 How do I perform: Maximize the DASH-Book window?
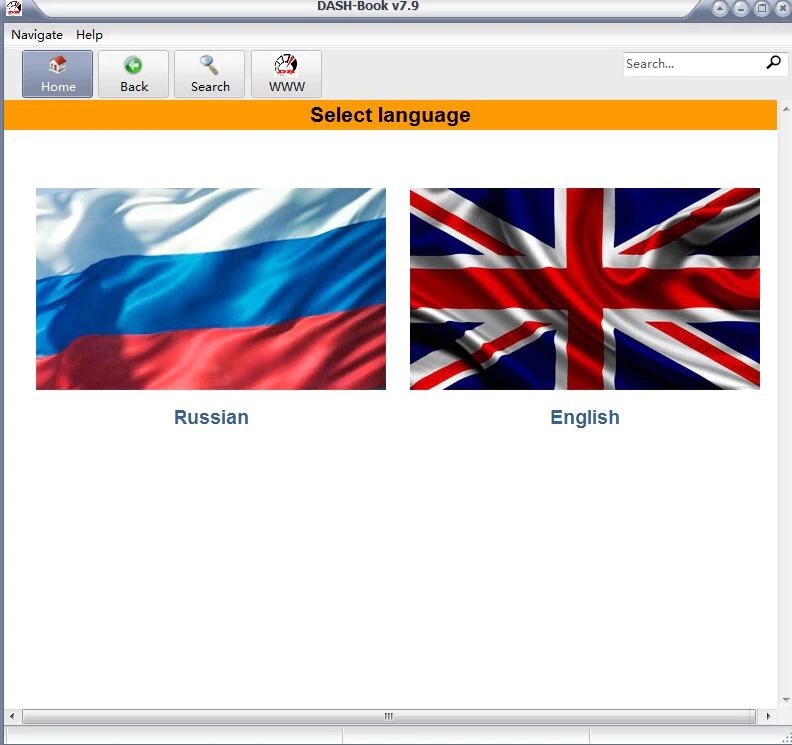762,9
